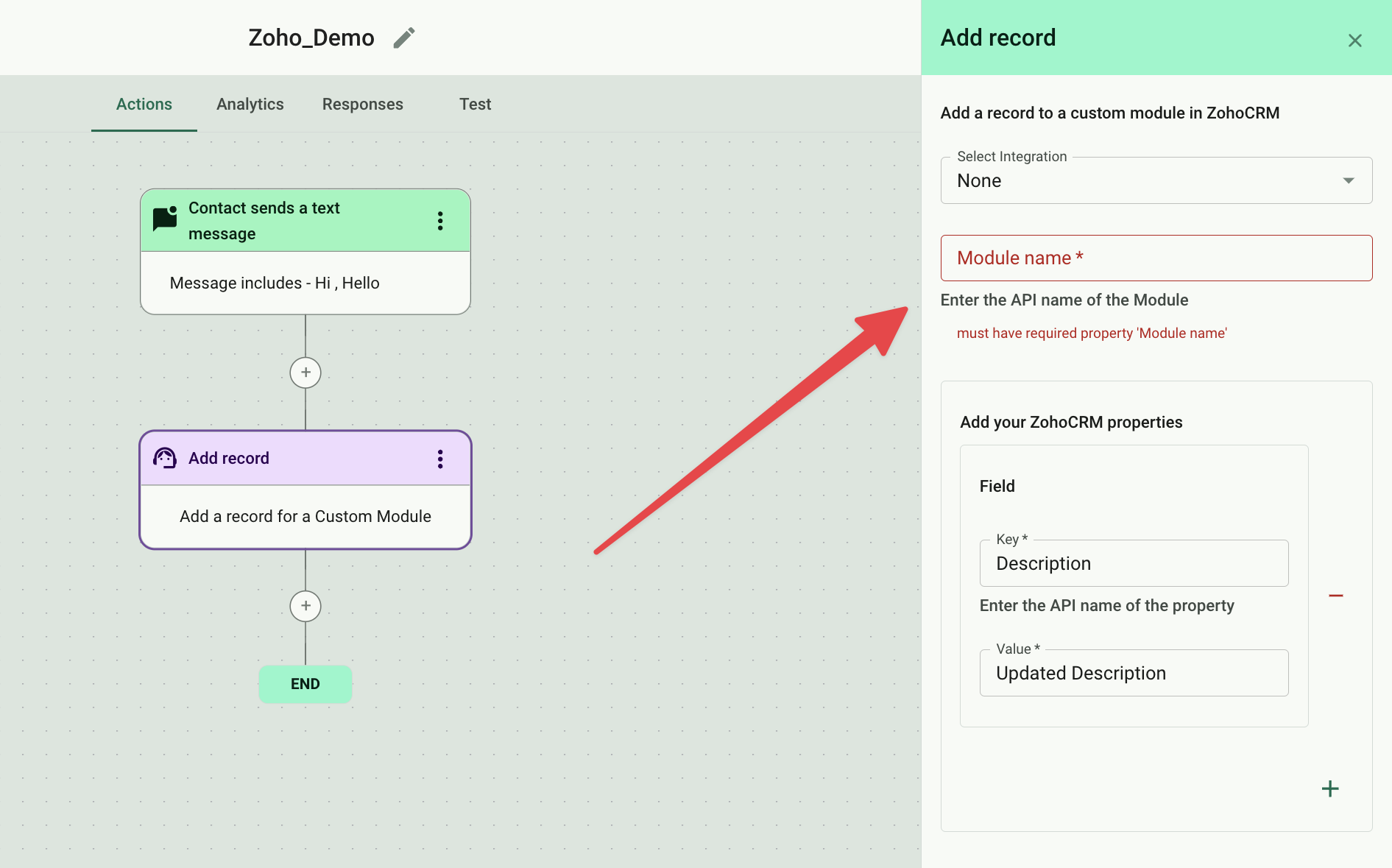Click 'Add your ZohoCRM properties' heading
Screen dimensions: 1392x868
[1071, 422]
